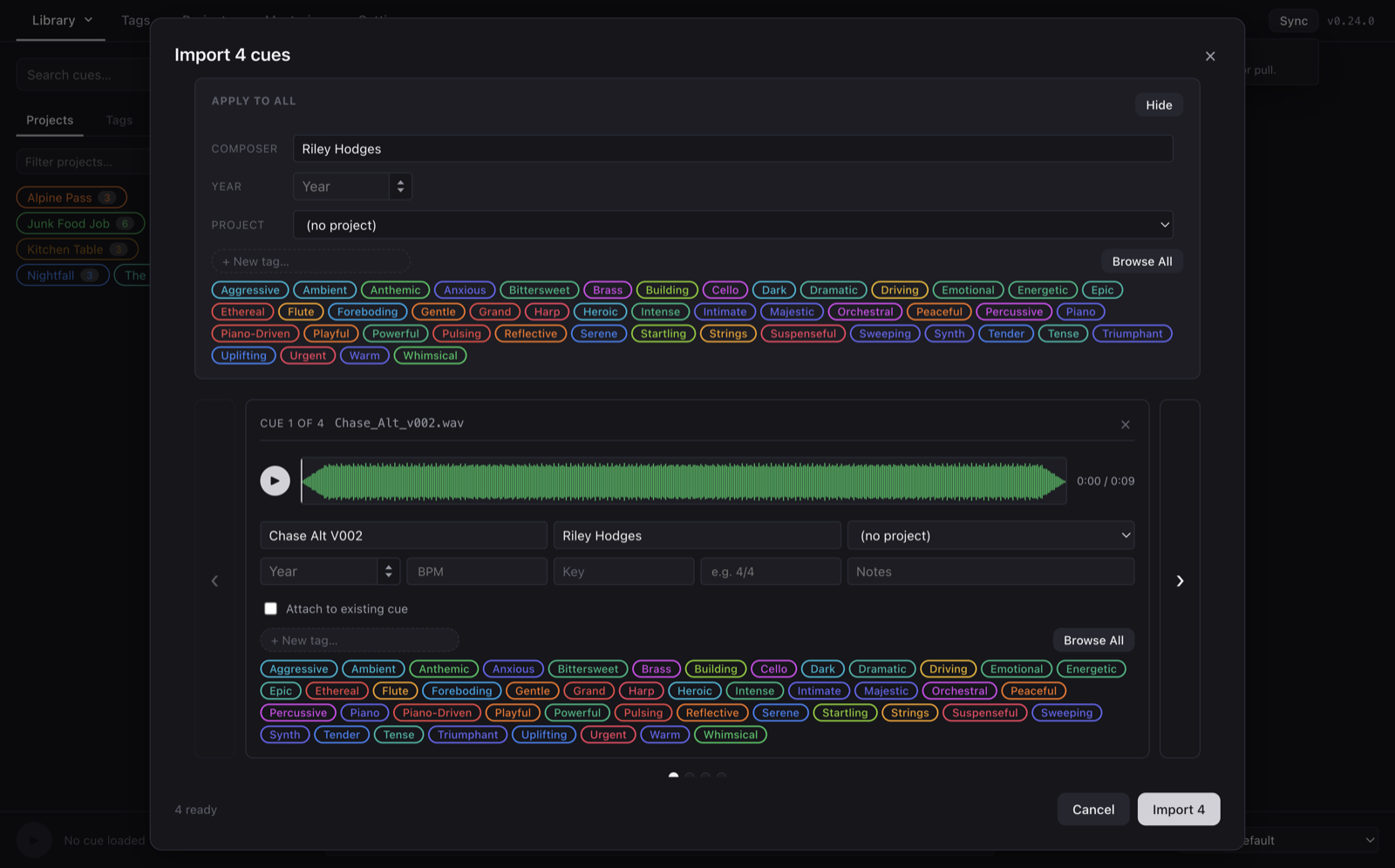Close the Import 4 cues dialog
Image resolution: width=1395 pixels, height=868 pixels.
[1210, 56]
